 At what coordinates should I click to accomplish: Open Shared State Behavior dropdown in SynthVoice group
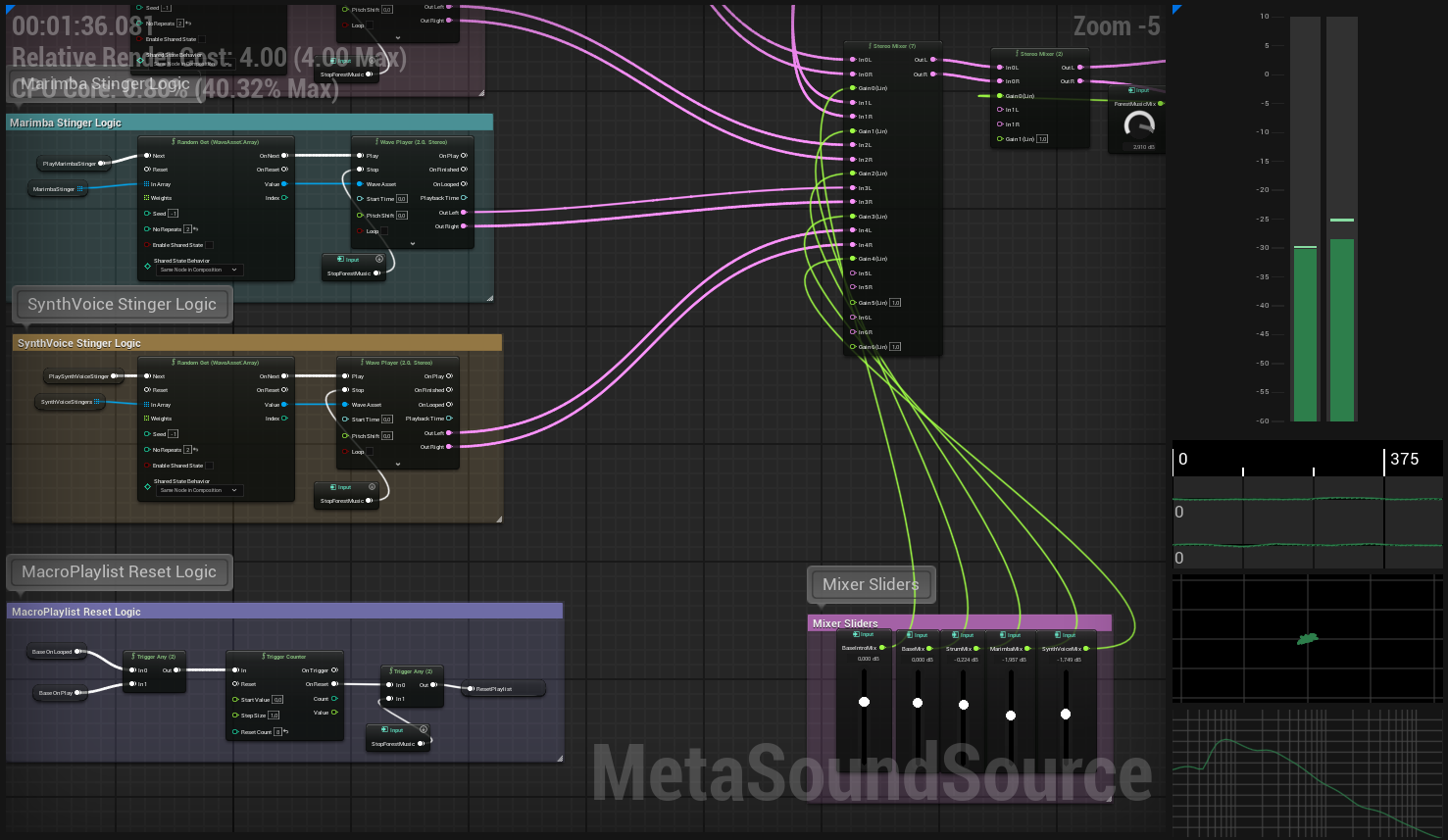200,490
